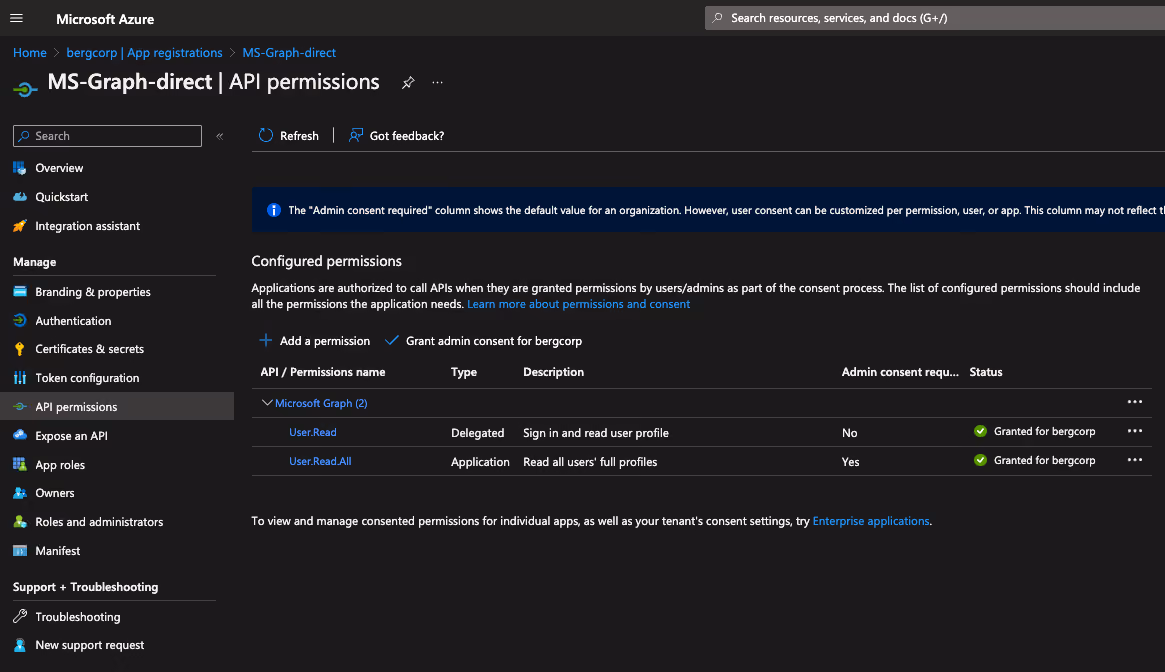The image size is (1165, 672).
Task: Open the Azure portal hamburger menu
Action: pos(16,19)
